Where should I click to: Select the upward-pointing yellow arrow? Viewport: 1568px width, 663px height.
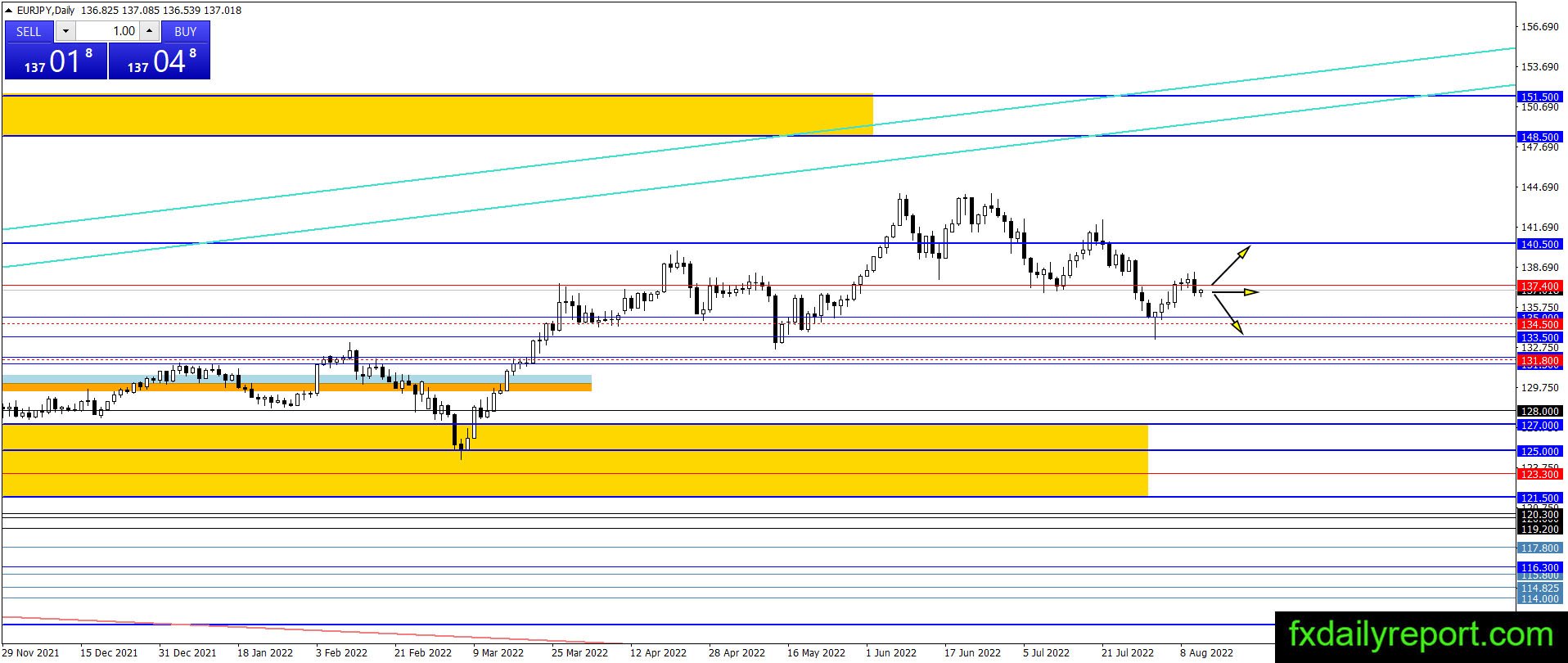pos(1231,265)
